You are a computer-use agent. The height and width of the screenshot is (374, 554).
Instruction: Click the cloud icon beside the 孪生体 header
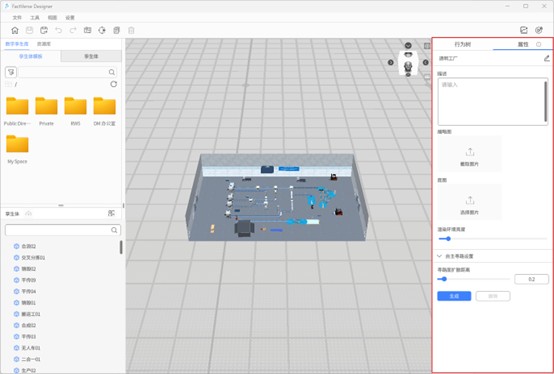click(29, 214)
